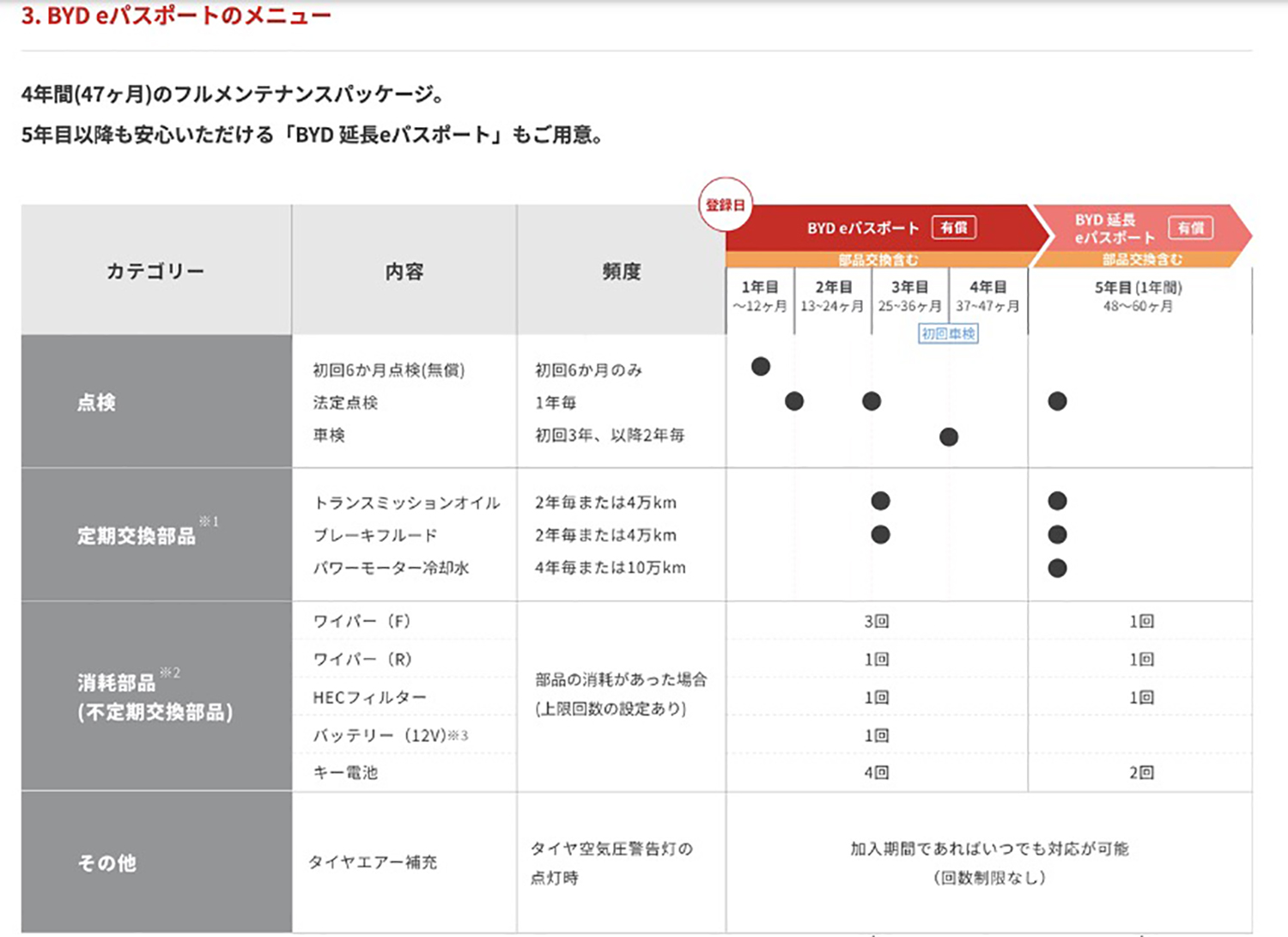Screen dimensions: 1288x937
Task: Click the 3年目 25~36ヶ月 column header
Action: [x=909, y=296]
